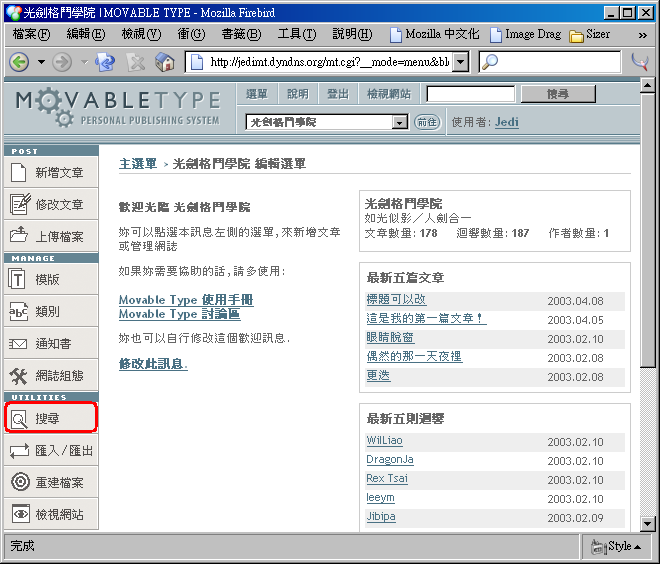660x564 pixels.
Task: Expand the bookmarks toolbar overflow chevron
Action: pyautogui.click(x=642, y=35)
